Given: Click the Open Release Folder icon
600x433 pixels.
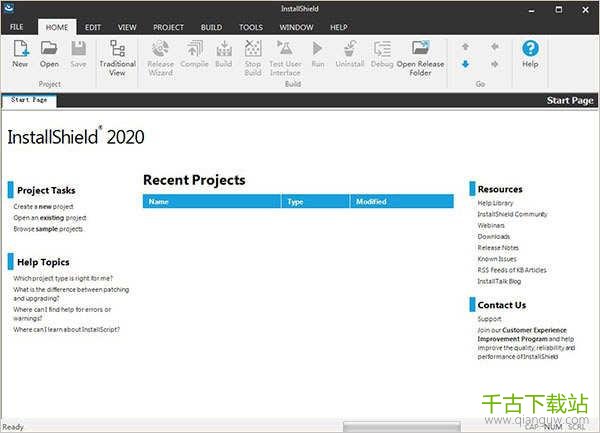Looking at the screenshot, I should pyautogui.click(x=420, y=56).
